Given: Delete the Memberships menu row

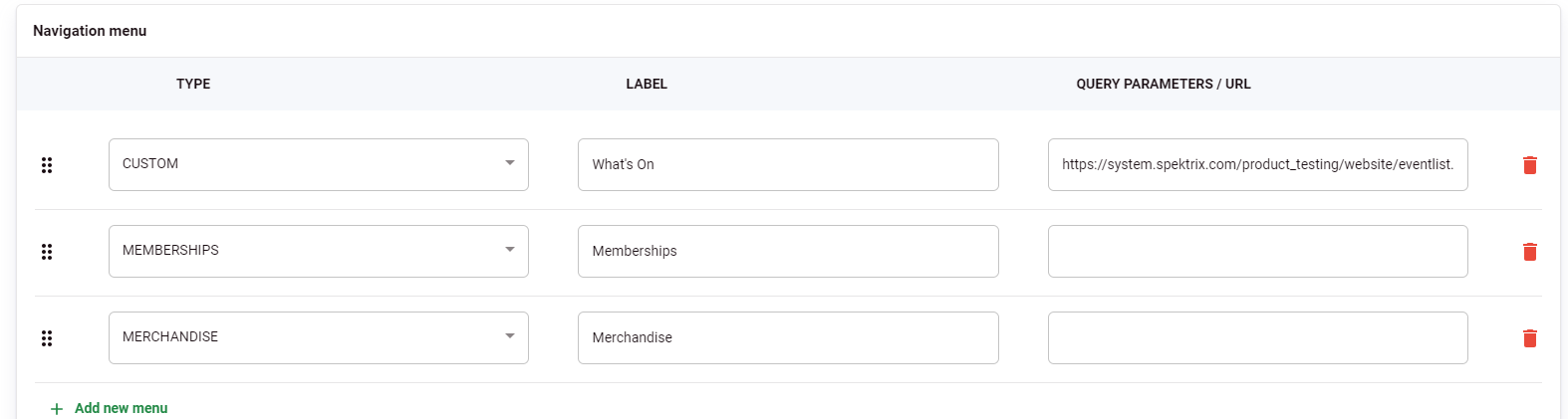Looking at the screenshot, I should [x=1529, y=252].
